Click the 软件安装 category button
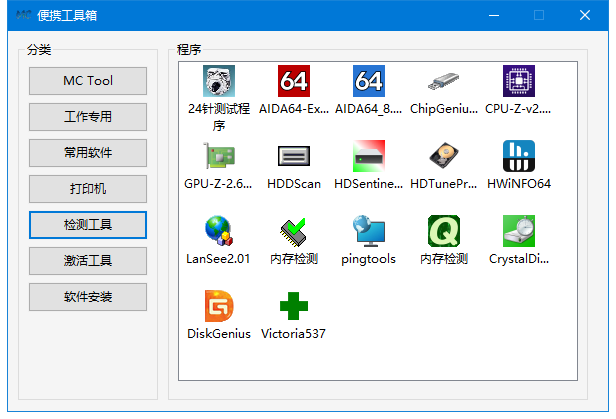Screen dimensions: 616x419 click(x=88, y=297)
